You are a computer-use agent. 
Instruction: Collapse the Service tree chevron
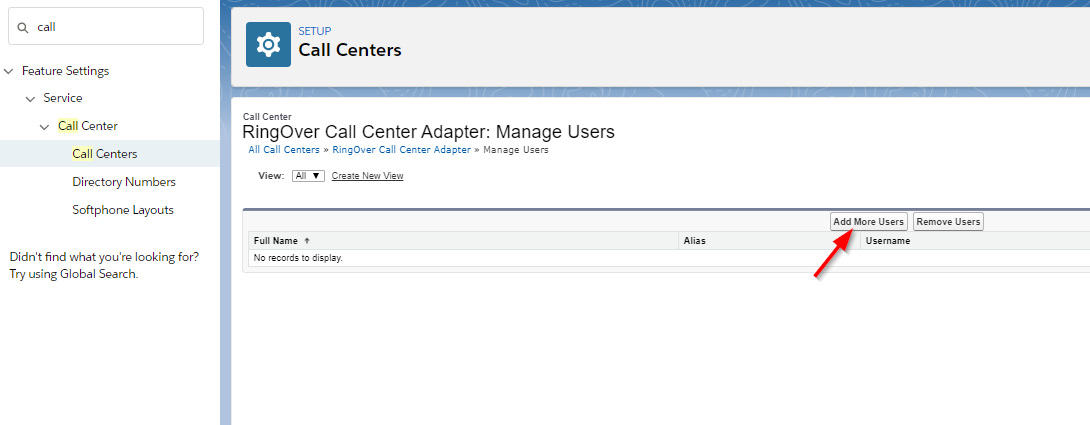click(30, 99)
